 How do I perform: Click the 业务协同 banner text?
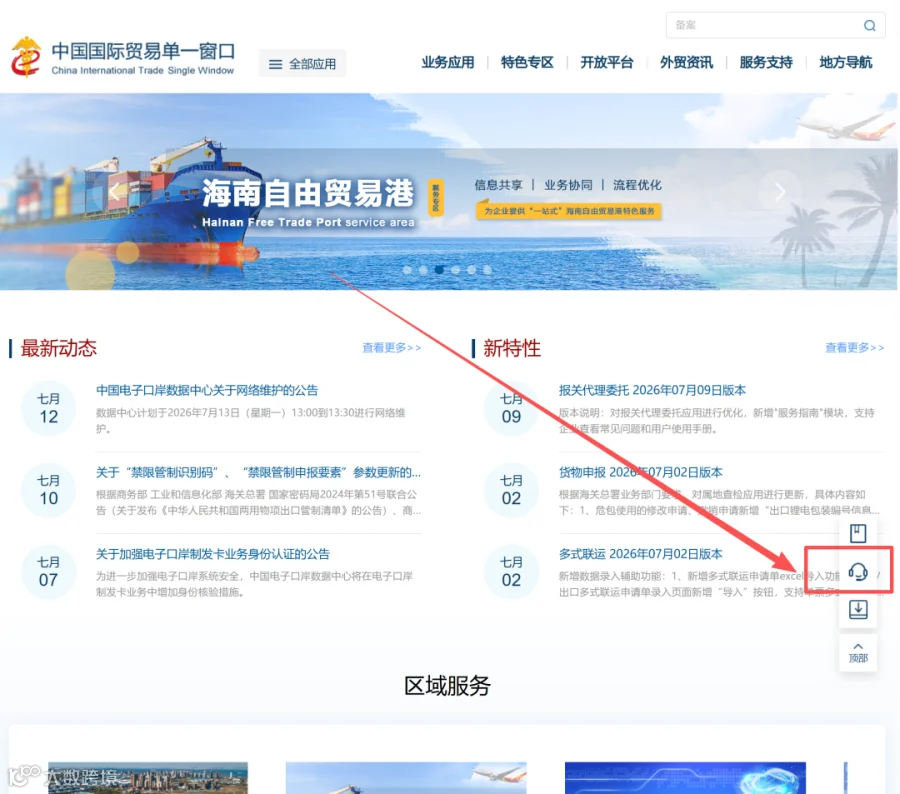coord(568,185)
